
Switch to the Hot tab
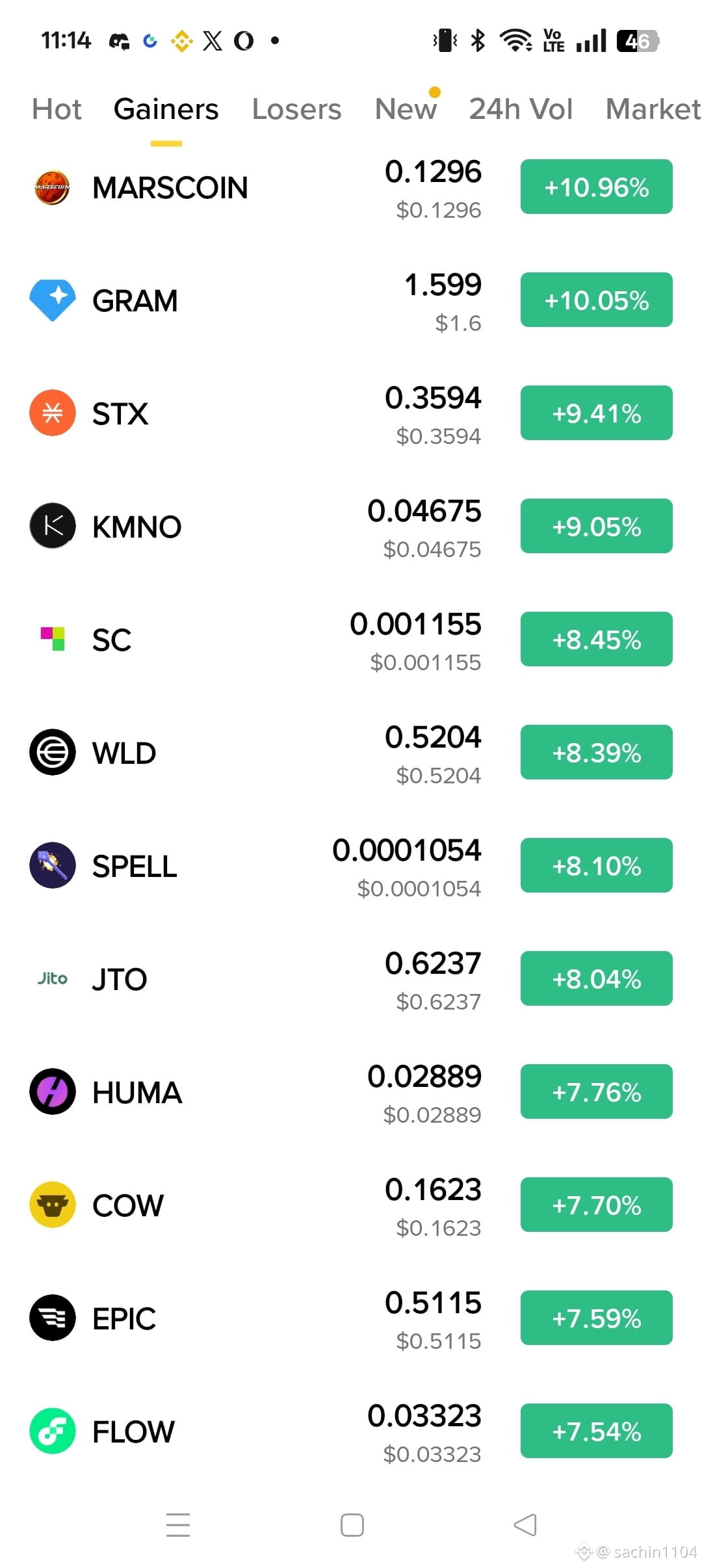point(57,109)
